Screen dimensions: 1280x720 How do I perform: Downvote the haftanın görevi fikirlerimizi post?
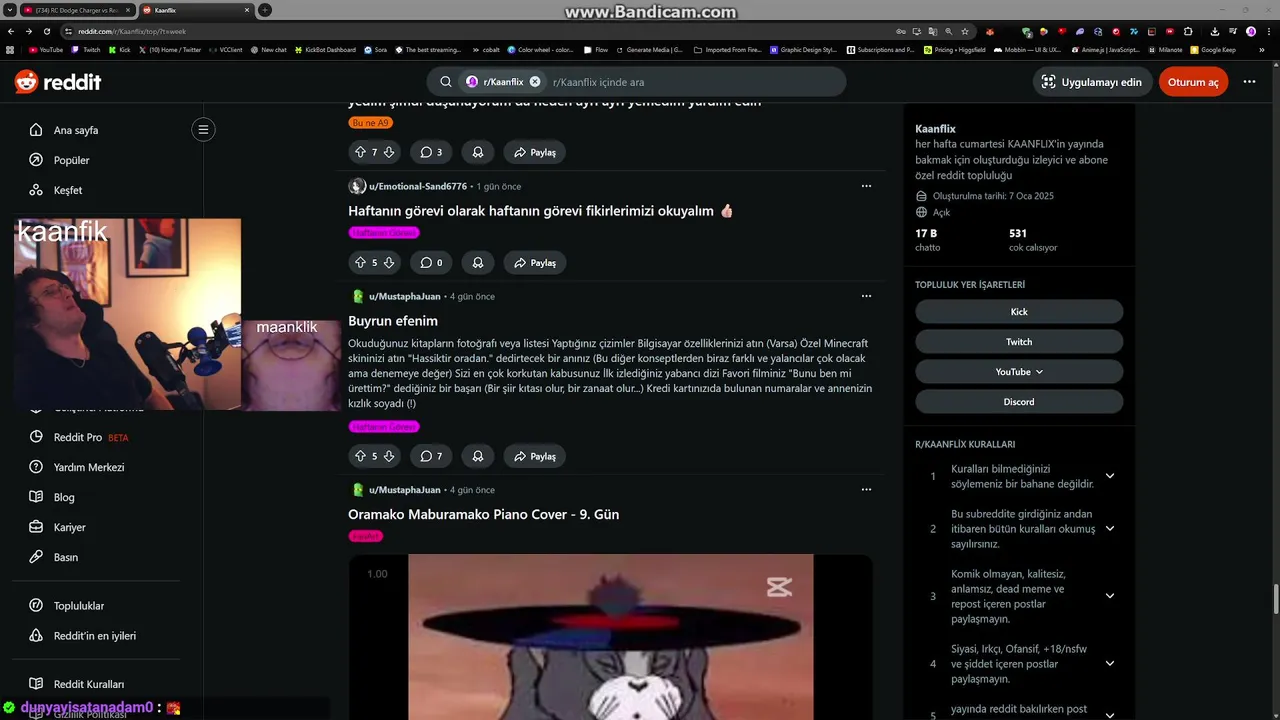(389, 262)
